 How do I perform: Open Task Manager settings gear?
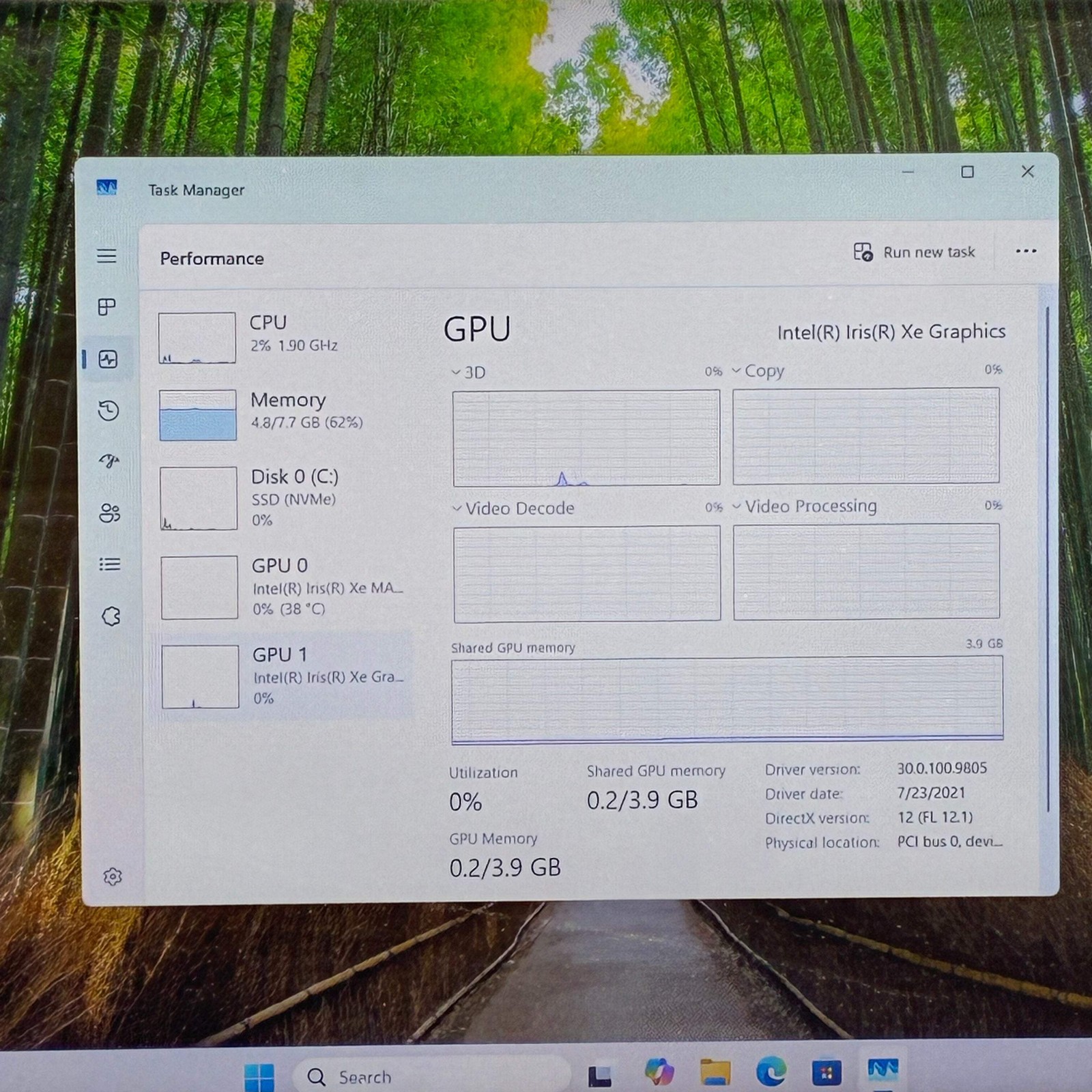[113, 876]
